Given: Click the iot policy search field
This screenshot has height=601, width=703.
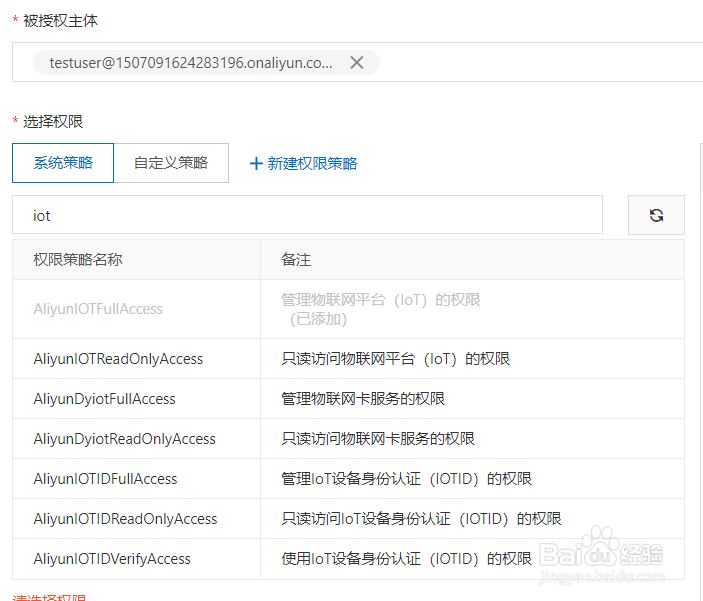Looking at the screenshot, I should pyautogui.click(x=307, y=215).
